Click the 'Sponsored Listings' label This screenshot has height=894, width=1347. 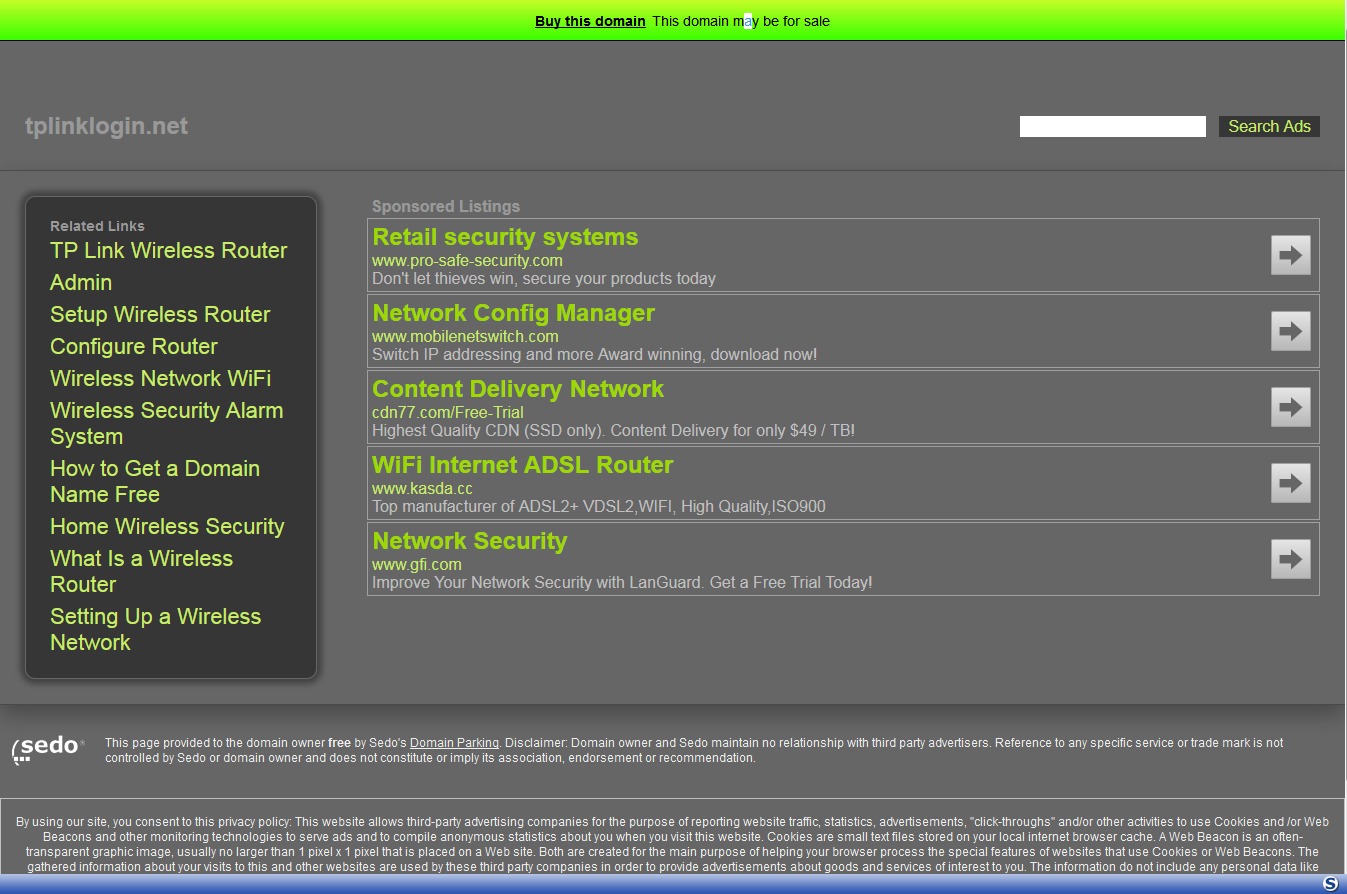pyautogui.click(x=446, y=207)
